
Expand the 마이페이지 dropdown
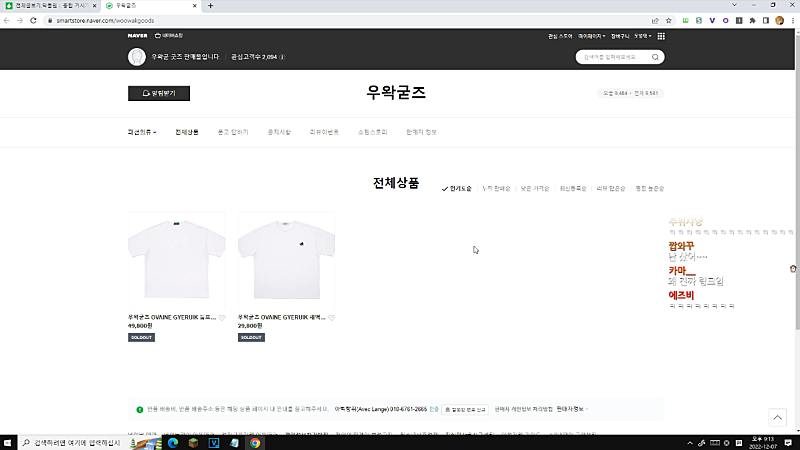point(591,36)
